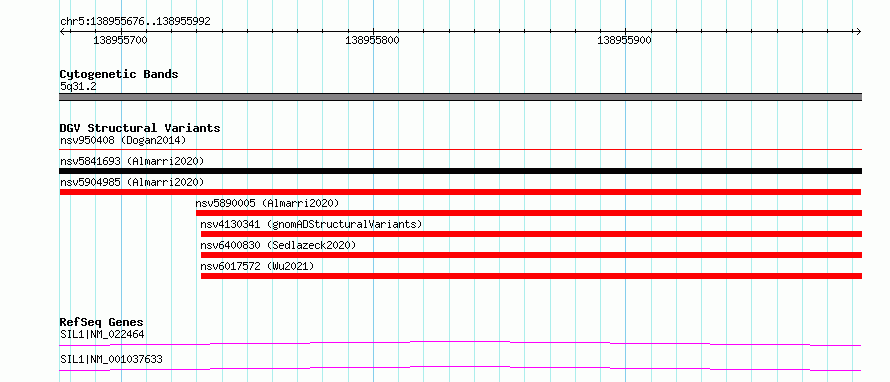This screenshot has height=382, width=890.
Task: Click the chr5:138955676..138955992 region label
Action: click(135, 22)
